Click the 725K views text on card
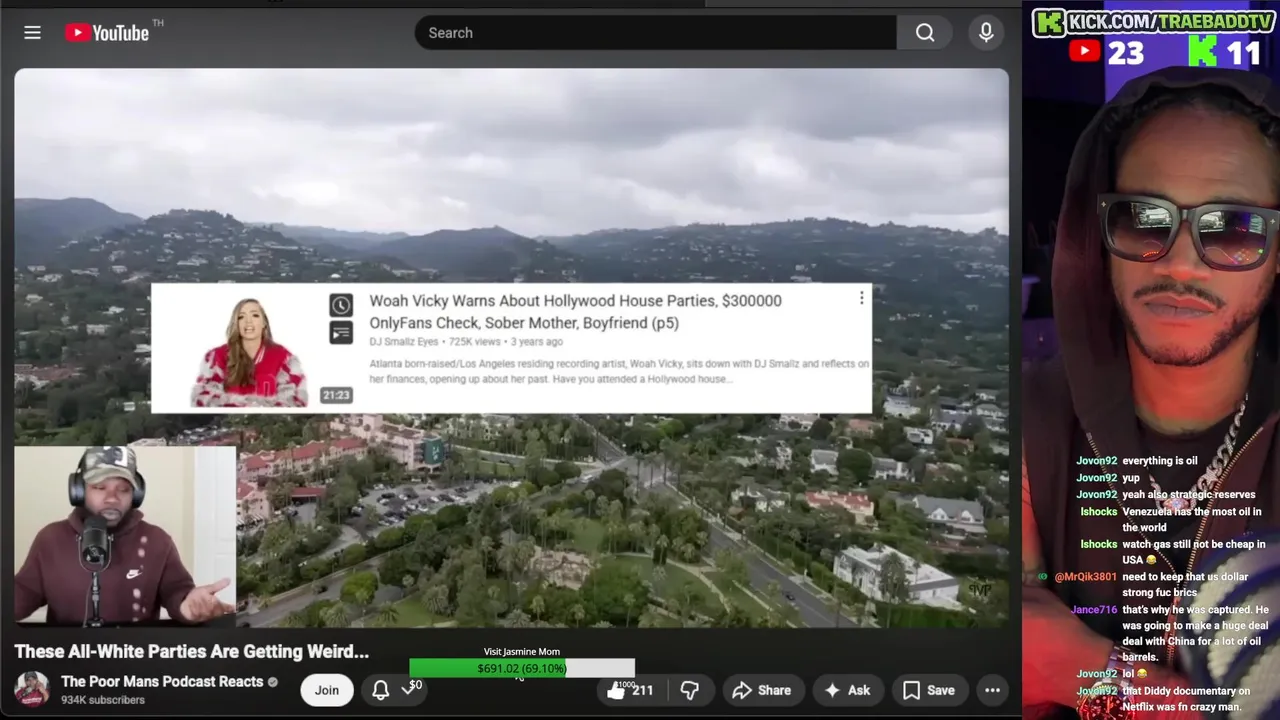1280x720 pixels. click(475, 342)
